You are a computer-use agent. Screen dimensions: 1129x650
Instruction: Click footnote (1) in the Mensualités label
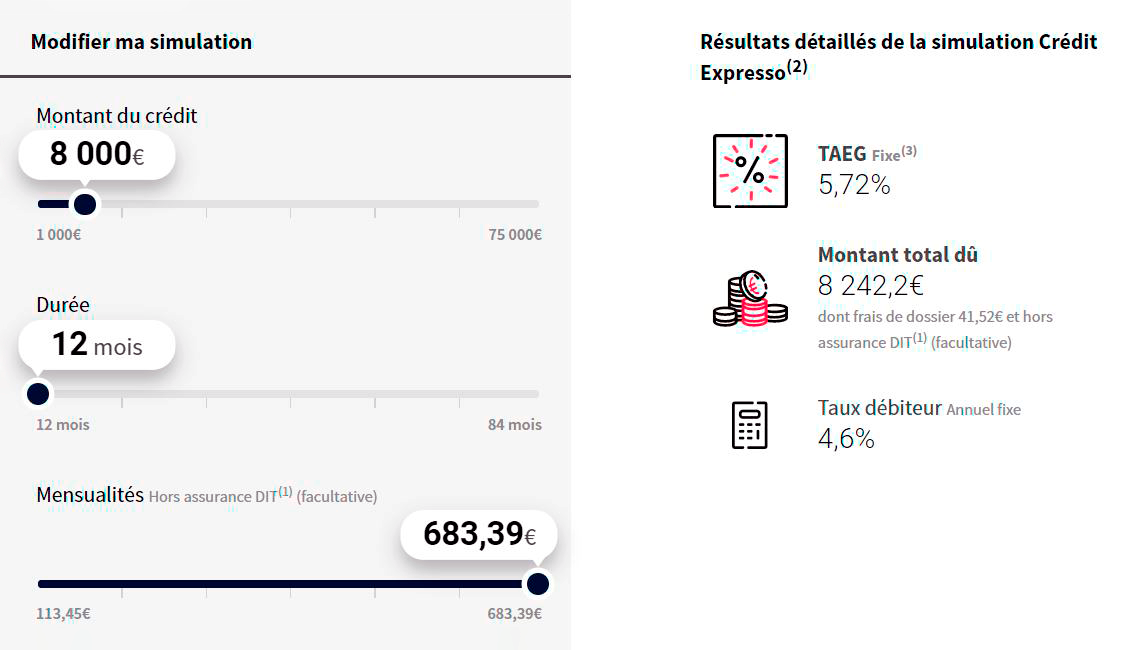285,492
